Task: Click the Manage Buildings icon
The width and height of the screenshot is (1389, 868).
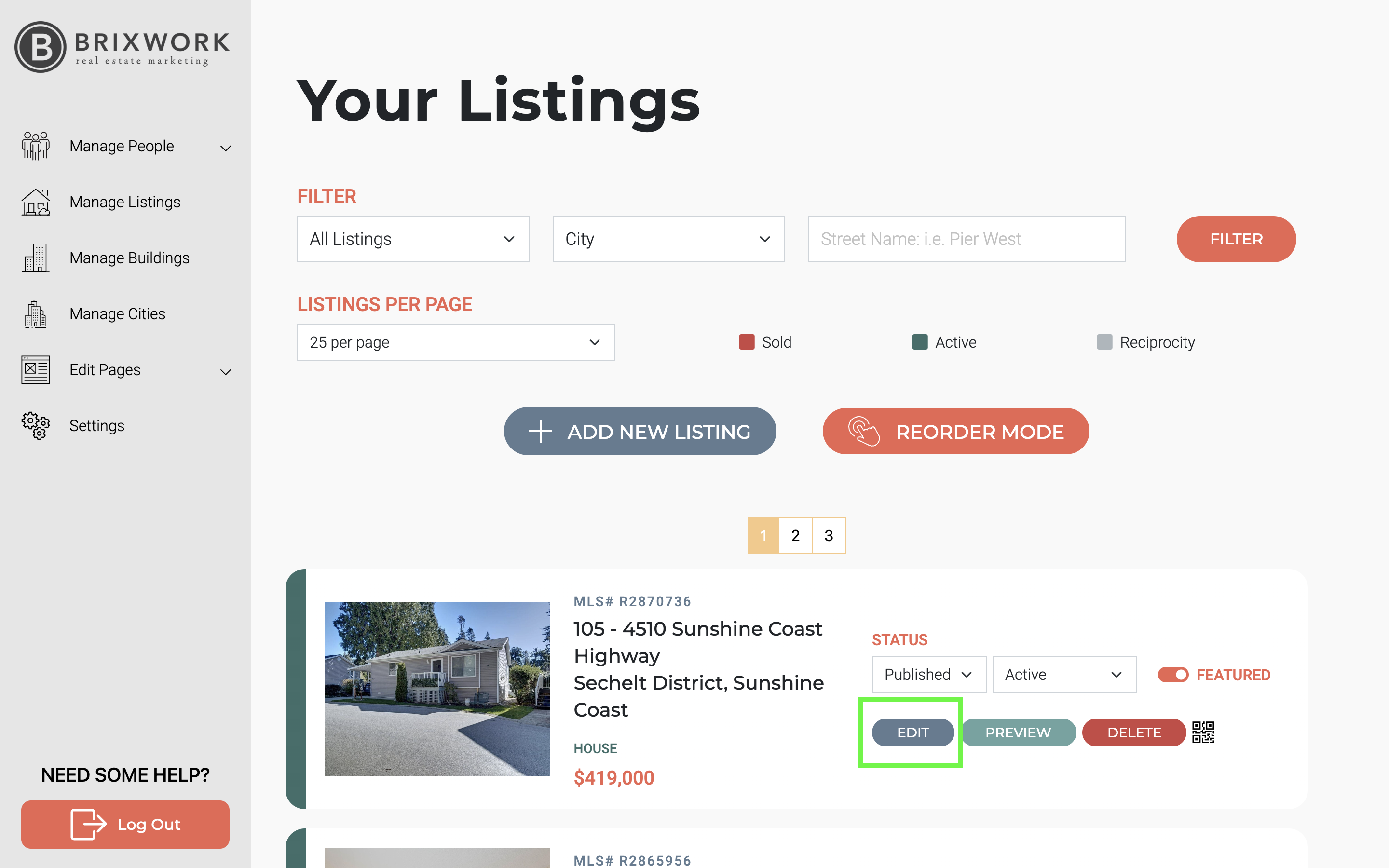Action: [36, 258]
